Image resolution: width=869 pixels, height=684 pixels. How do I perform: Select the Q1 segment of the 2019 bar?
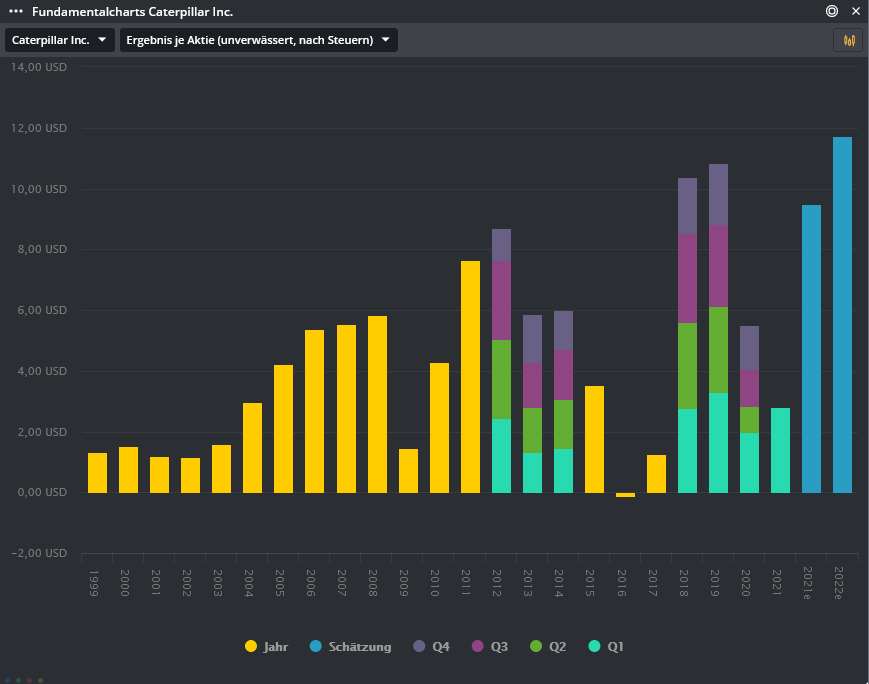pyautogui.click(x=719, y=443)
